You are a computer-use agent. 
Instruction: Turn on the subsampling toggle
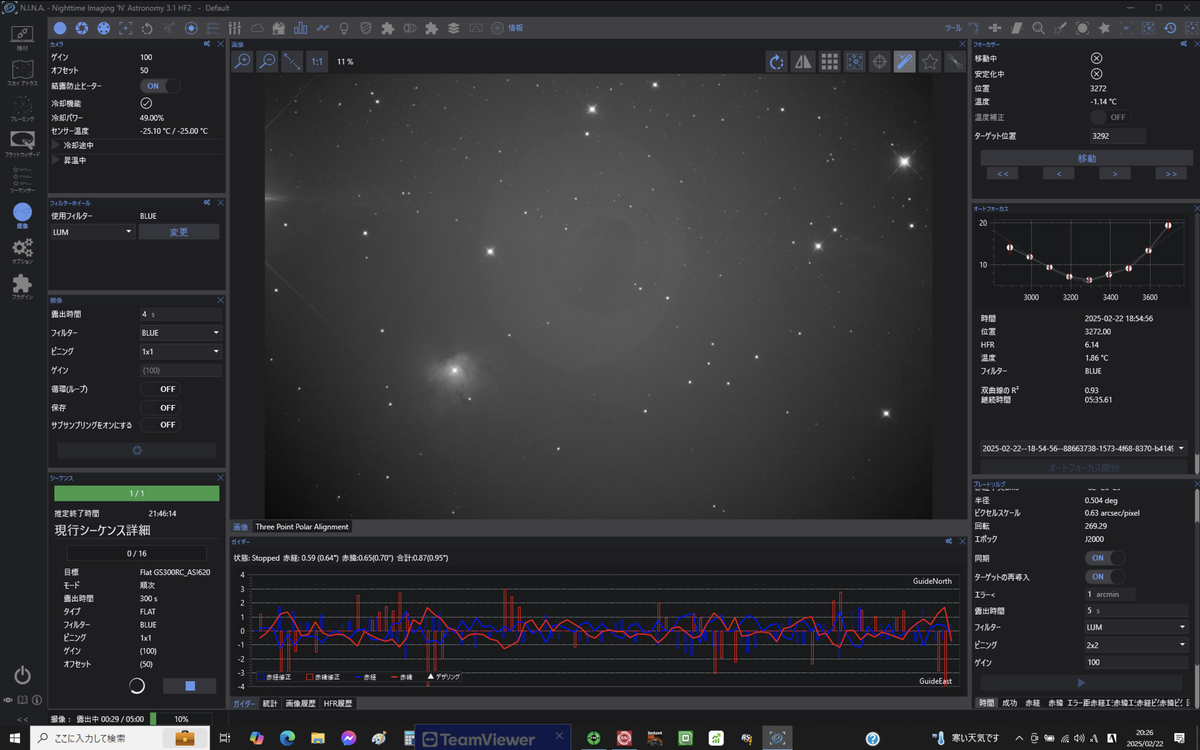click(160, 425)
